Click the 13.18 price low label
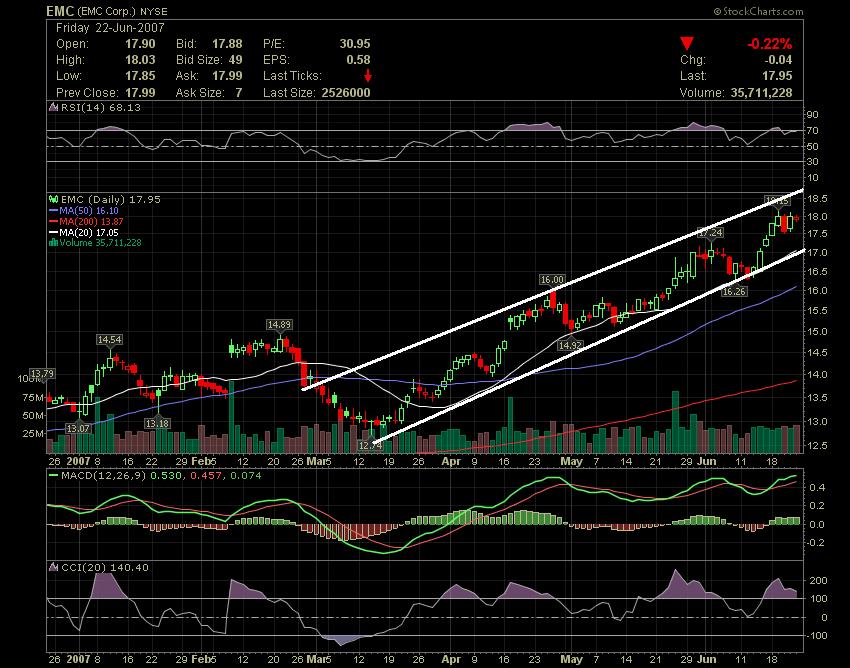The image size is (850, 668). [x=157, y=423]
